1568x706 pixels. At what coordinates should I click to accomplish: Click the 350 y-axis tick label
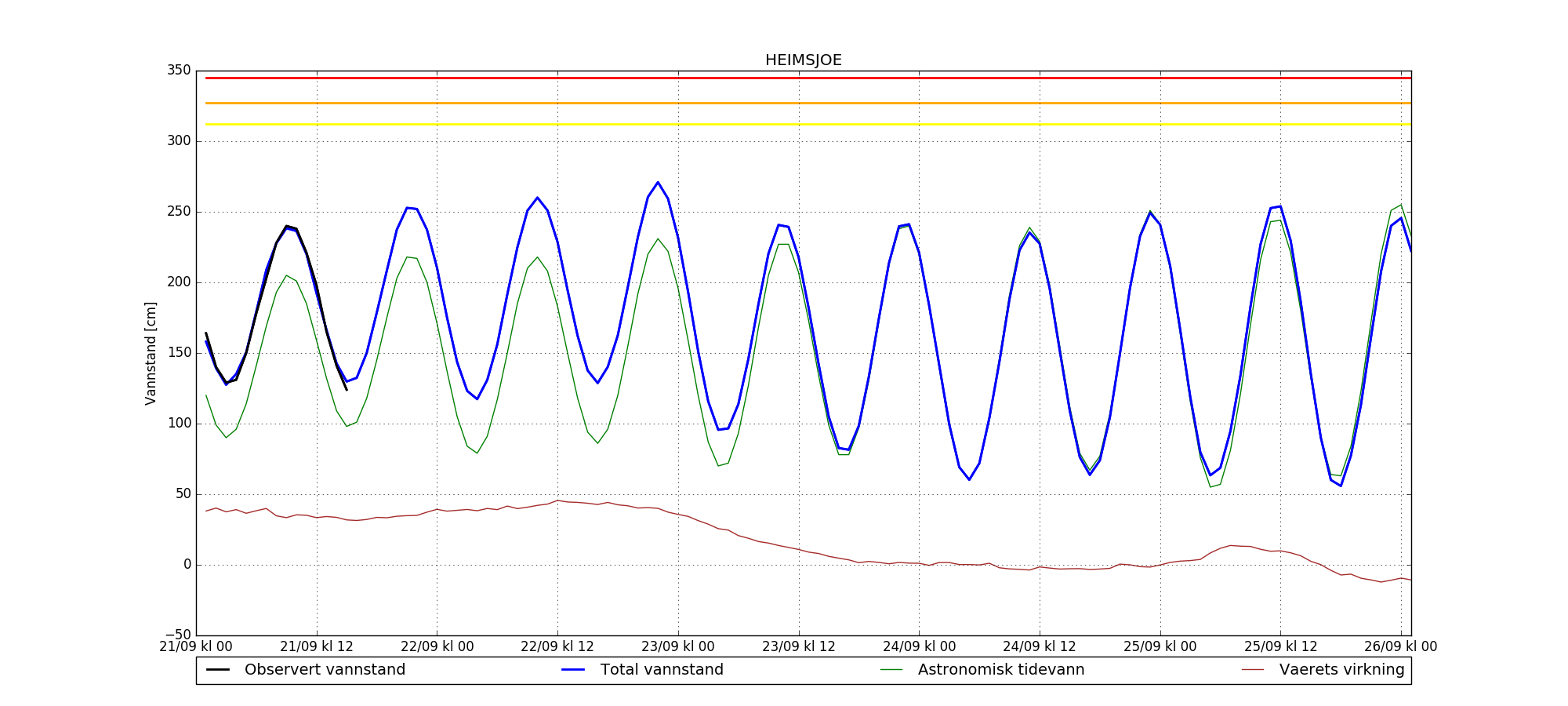(x=179, y=71)
